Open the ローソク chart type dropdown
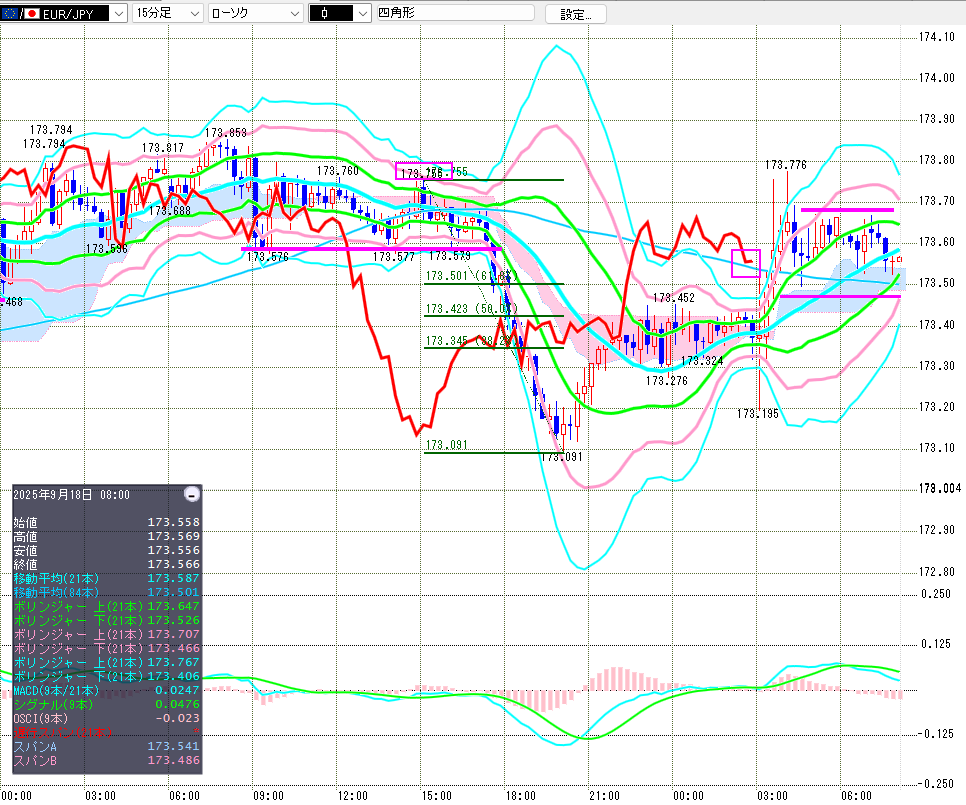 pyautogui.click(x=254, y=14)
